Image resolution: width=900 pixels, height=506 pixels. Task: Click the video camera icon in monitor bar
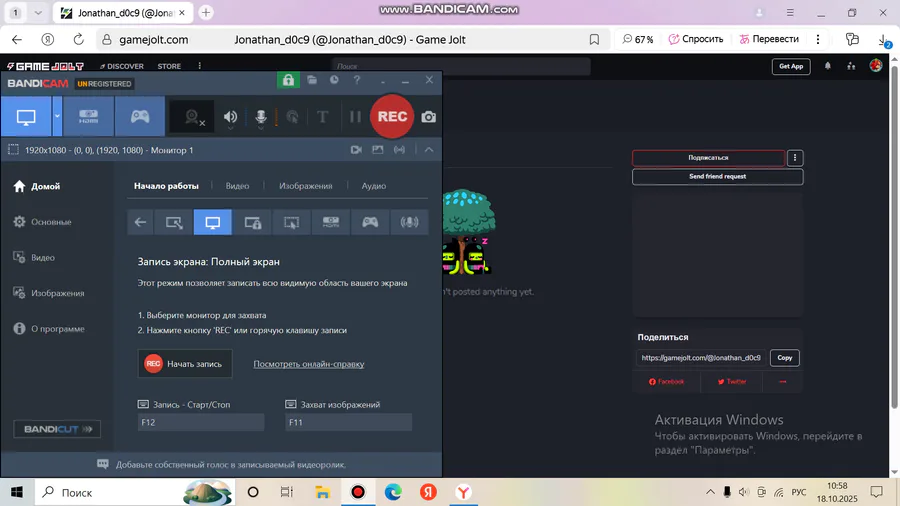pos(356,150)
